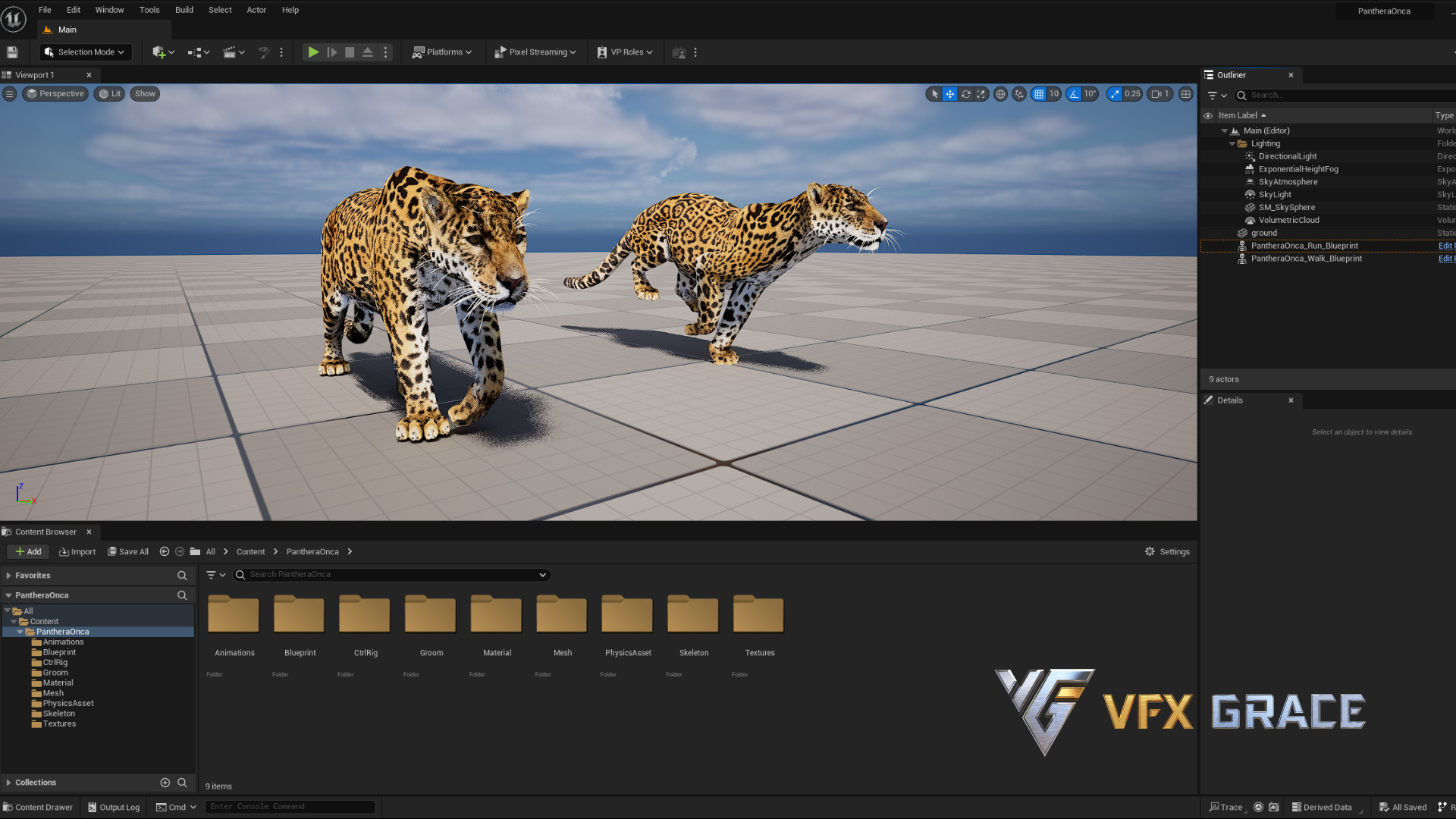The width and height of the screenshot is (1456, 819).
Task: Click the Import button in Content Browser
Action: coord(77,551)
